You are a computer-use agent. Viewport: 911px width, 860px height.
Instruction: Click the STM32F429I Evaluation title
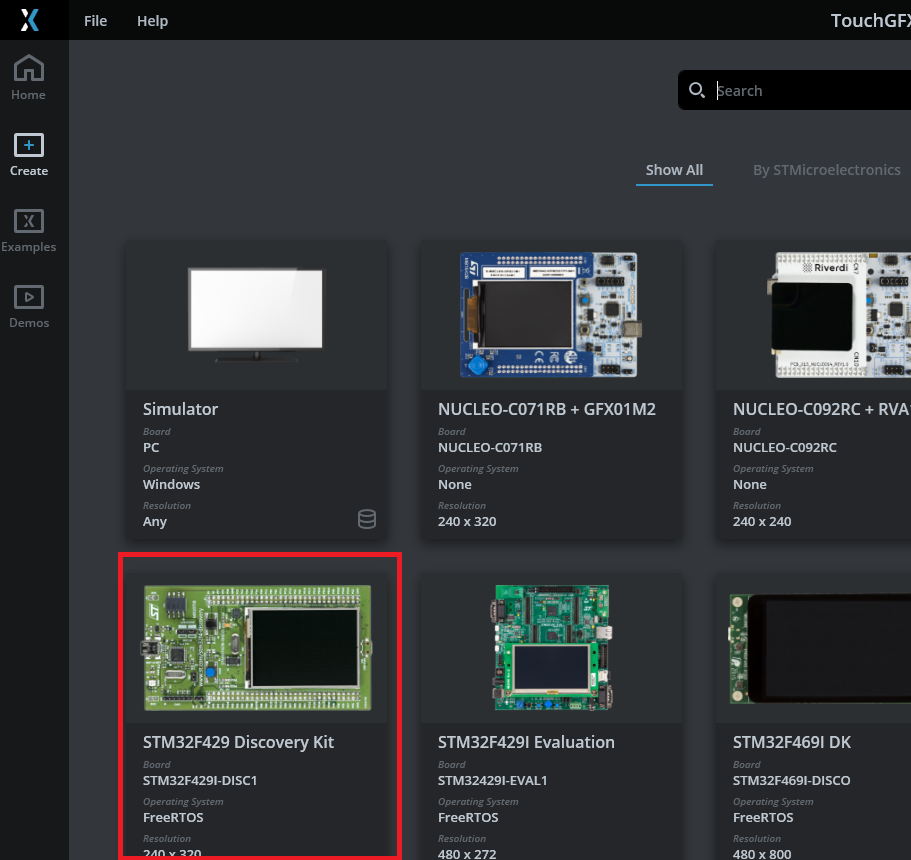click(526, 742)
